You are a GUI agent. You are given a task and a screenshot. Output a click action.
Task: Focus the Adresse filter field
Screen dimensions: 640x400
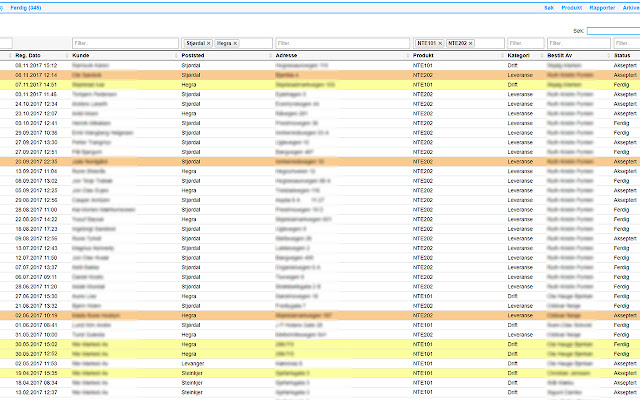341,44
